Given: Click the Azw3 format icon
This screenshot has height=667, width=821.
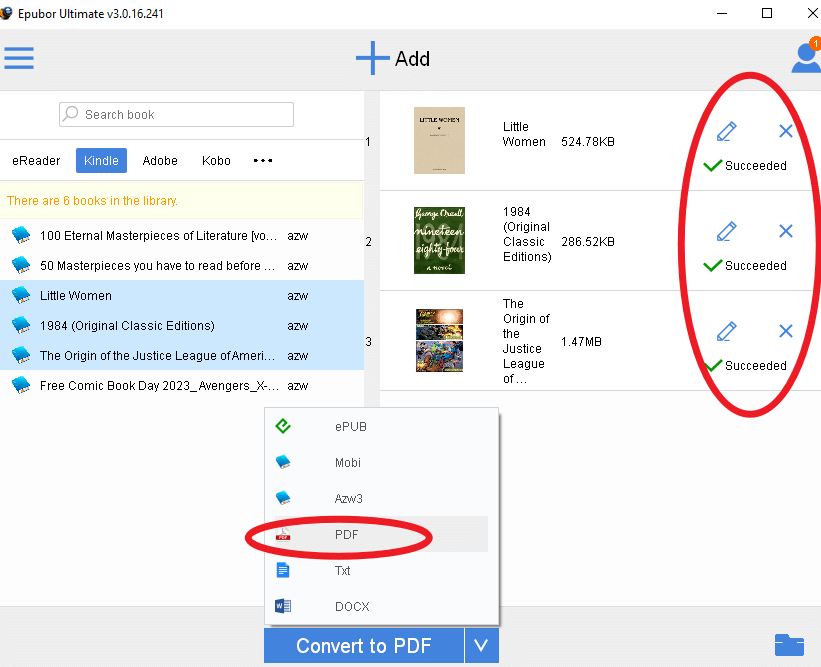Looking at the screenshot, I should pos(283,497).
